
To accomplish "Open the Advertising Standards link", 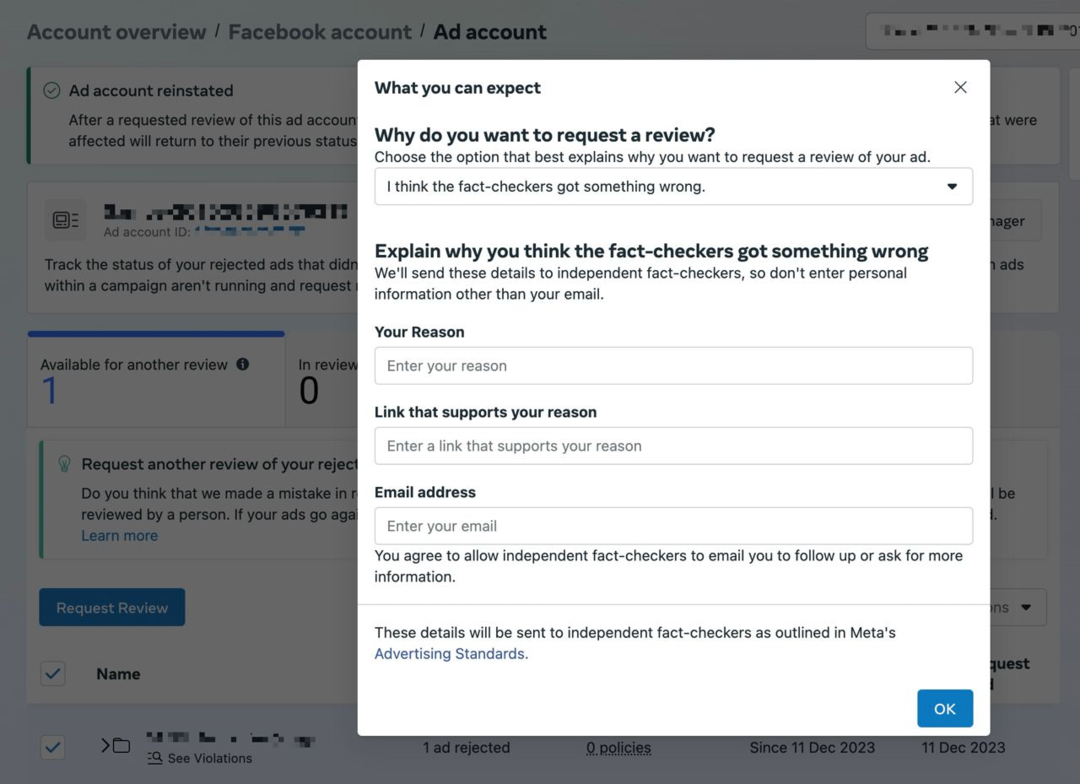I will (451, 654).
